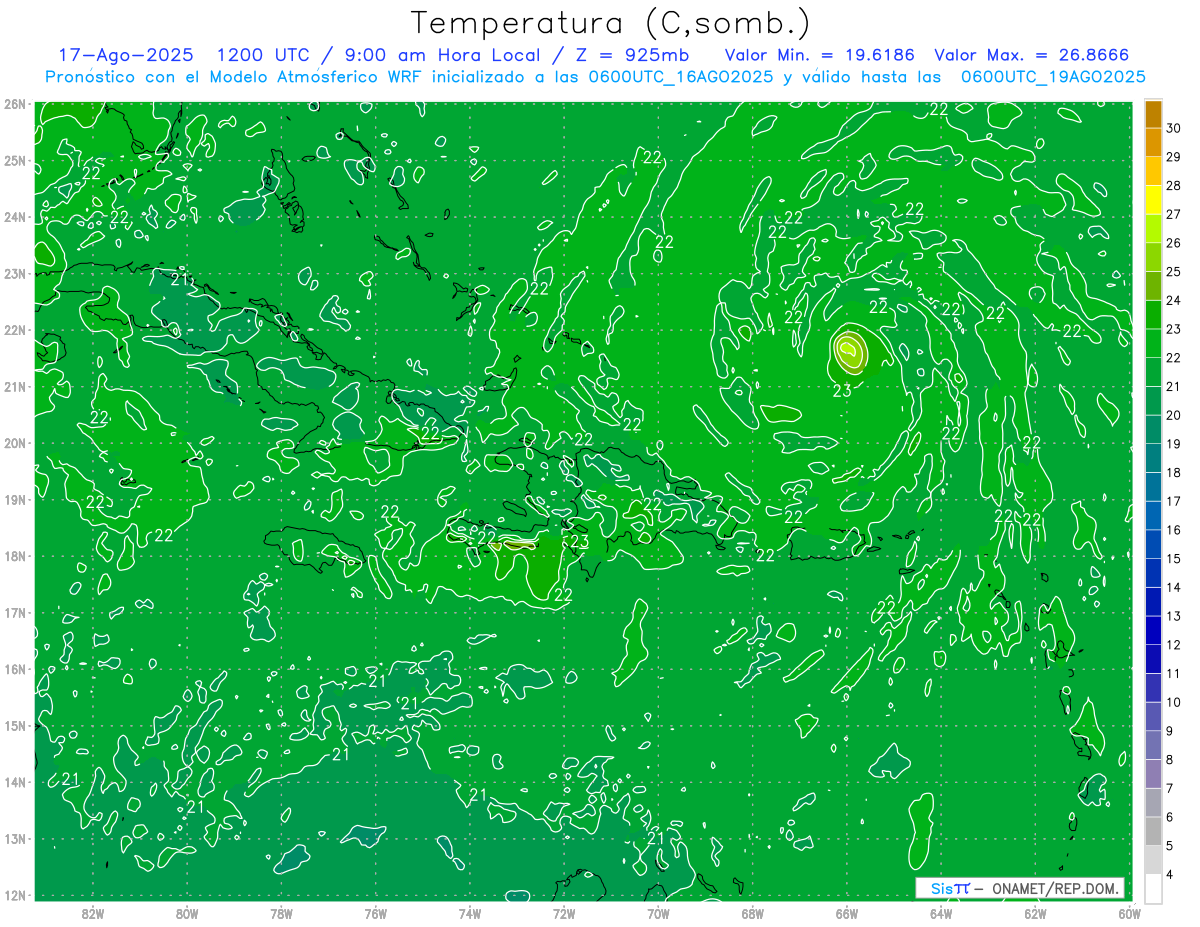Click the 14N latitude axis label
The height and width of the screenshot is (927, 1200).
click(x=14, y=782)
